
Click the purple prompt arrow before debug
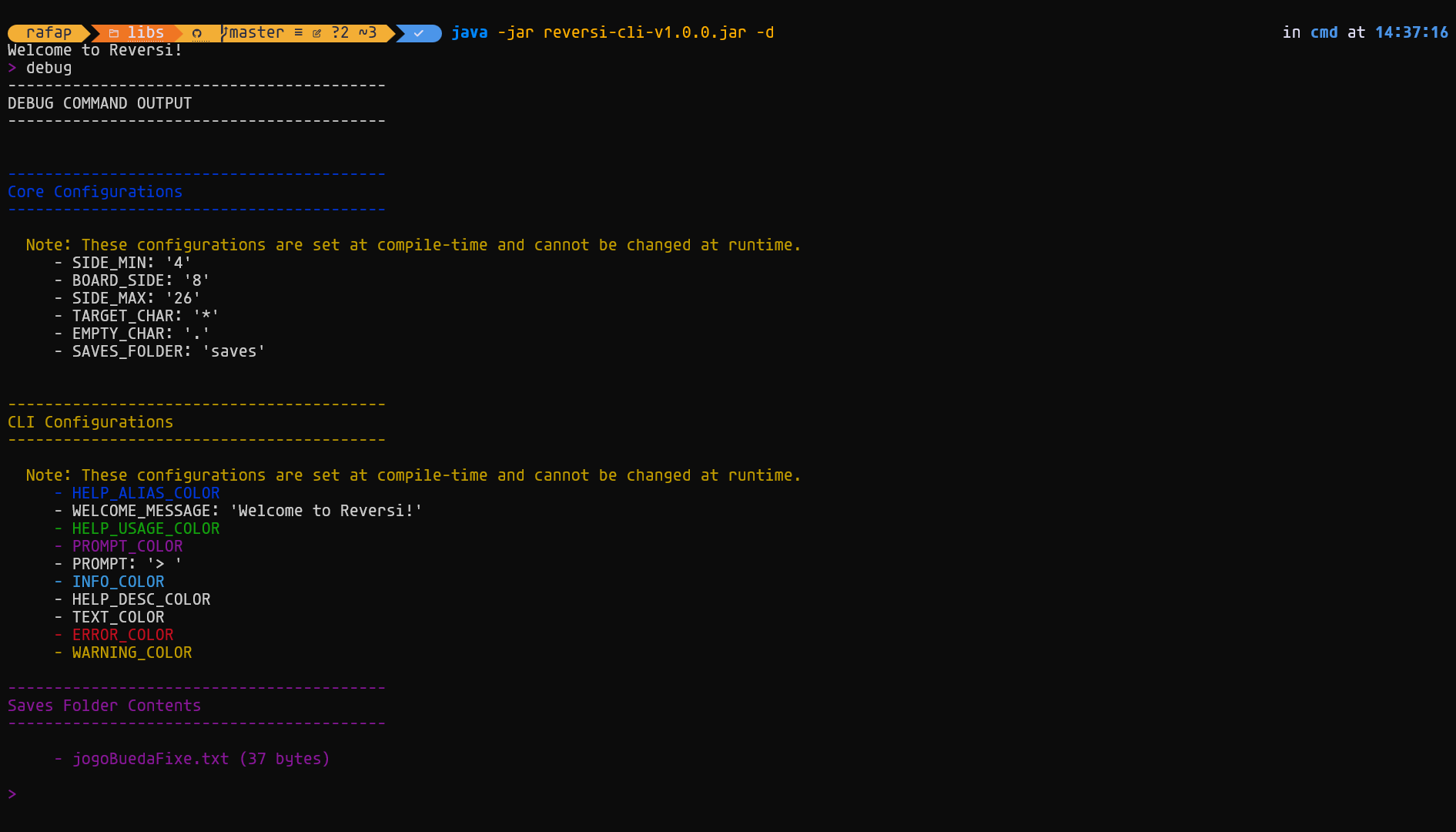(x=12, y=68)
